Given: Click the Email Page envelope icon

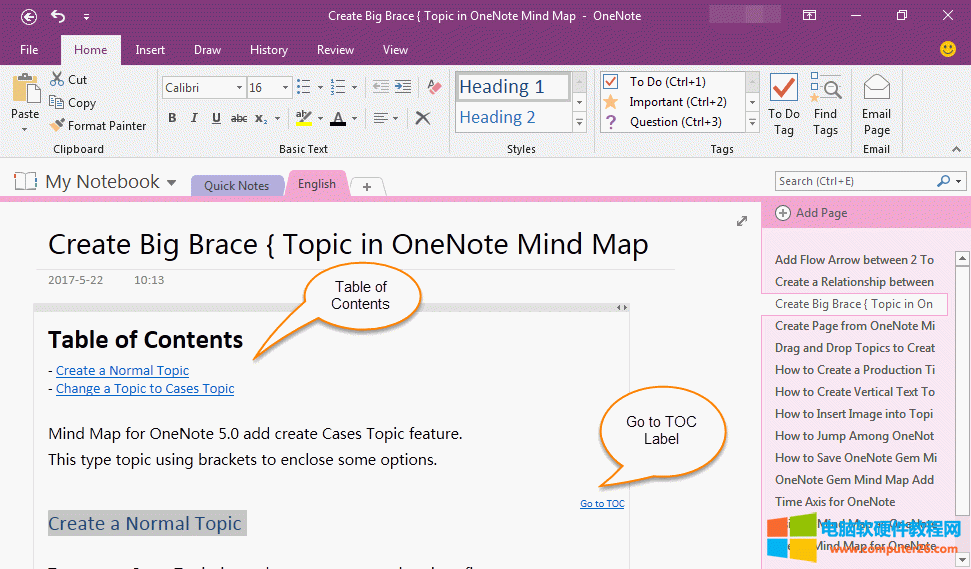Looking at the screenshot, I should click(x=876, y=88).
